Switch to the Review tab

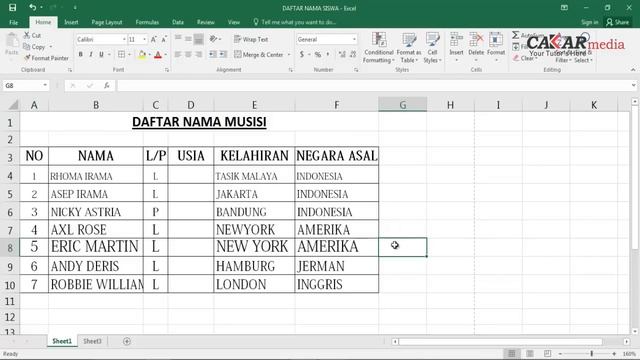point(205,22)
